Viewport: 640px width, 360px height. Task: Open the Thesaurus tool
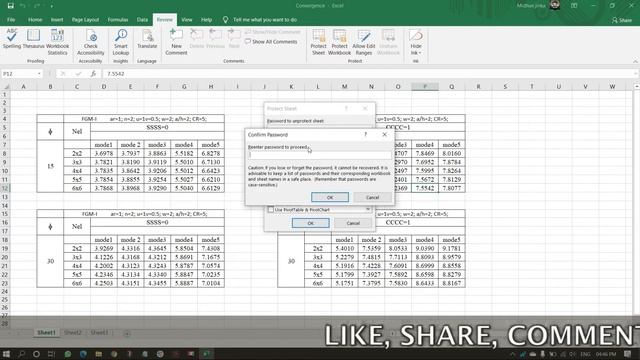coord(33,39)
